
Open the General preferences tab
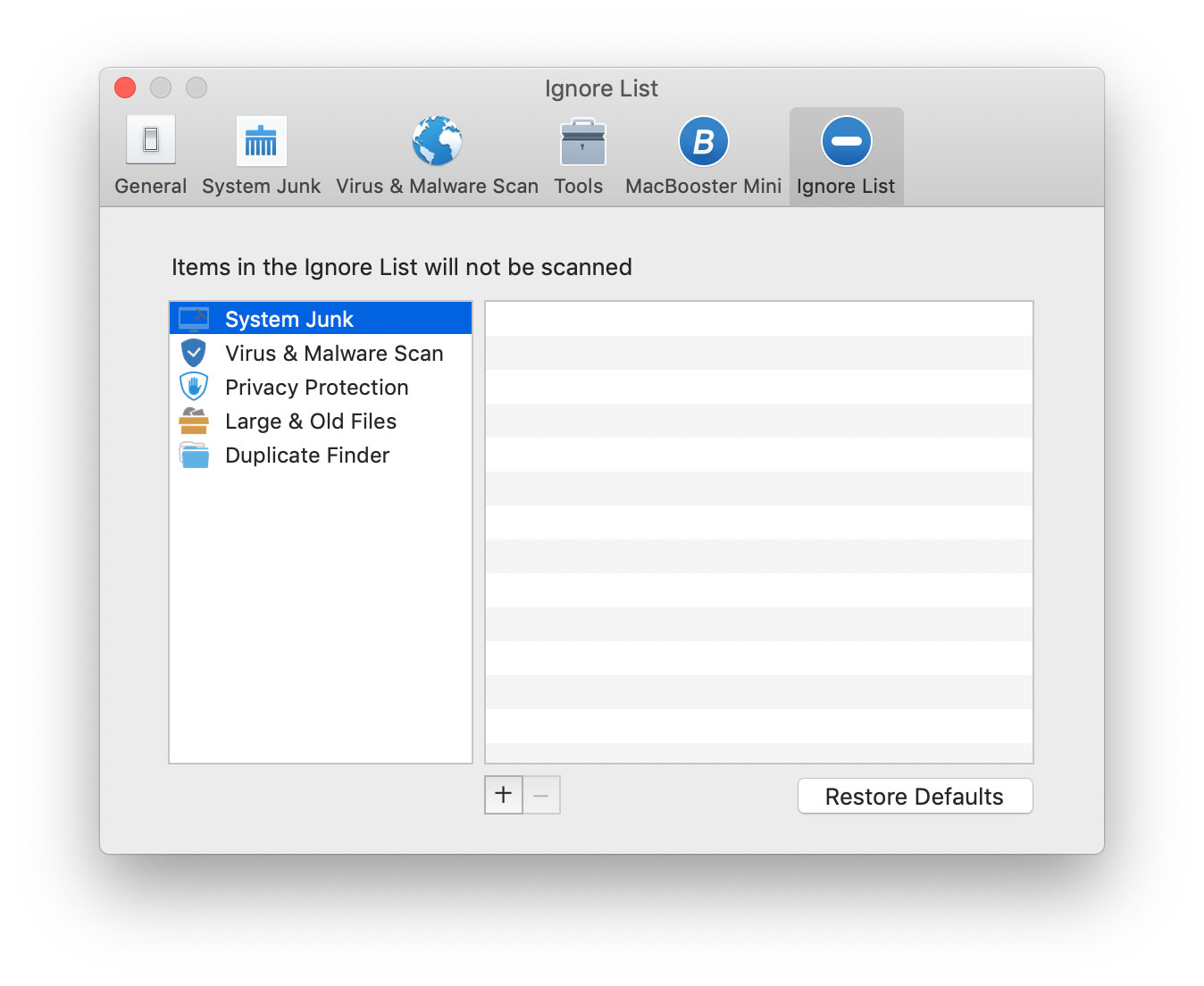150,155
